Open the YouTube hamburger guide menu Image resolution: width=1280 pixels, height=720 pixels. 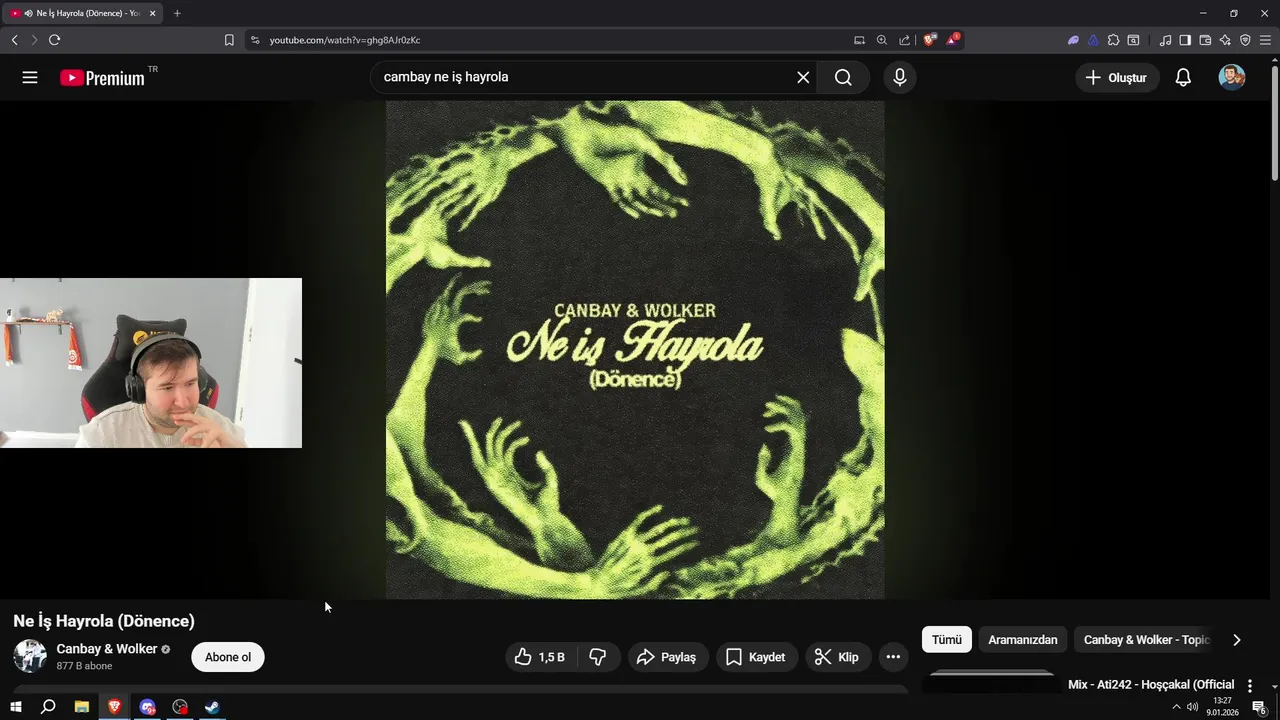click(30, 77)
